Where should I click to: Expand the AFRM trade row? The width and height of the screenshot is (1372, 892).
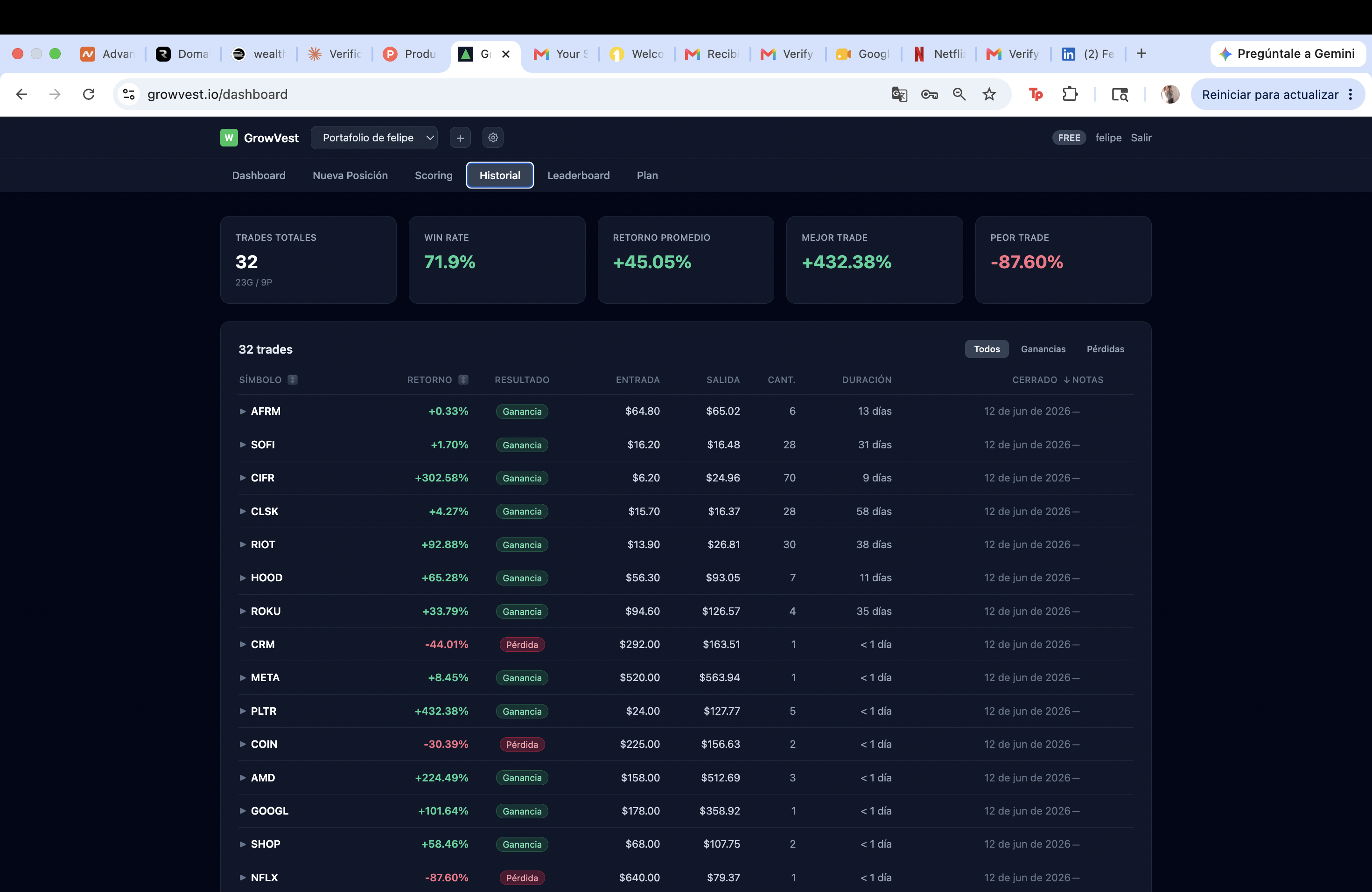(243, 411)
